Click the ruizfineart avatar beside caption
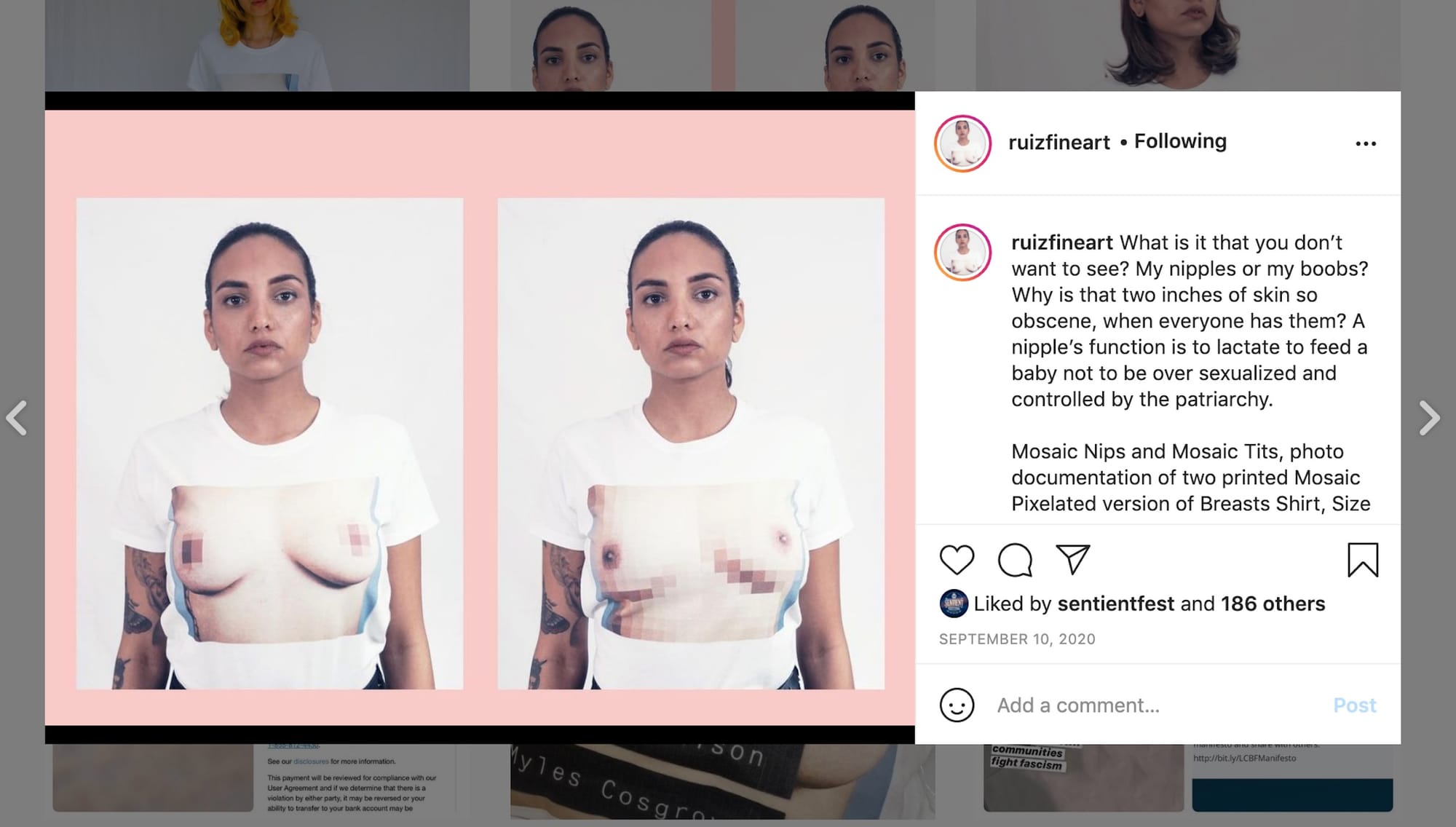1456x827 pixels. (x=962, y=253)
